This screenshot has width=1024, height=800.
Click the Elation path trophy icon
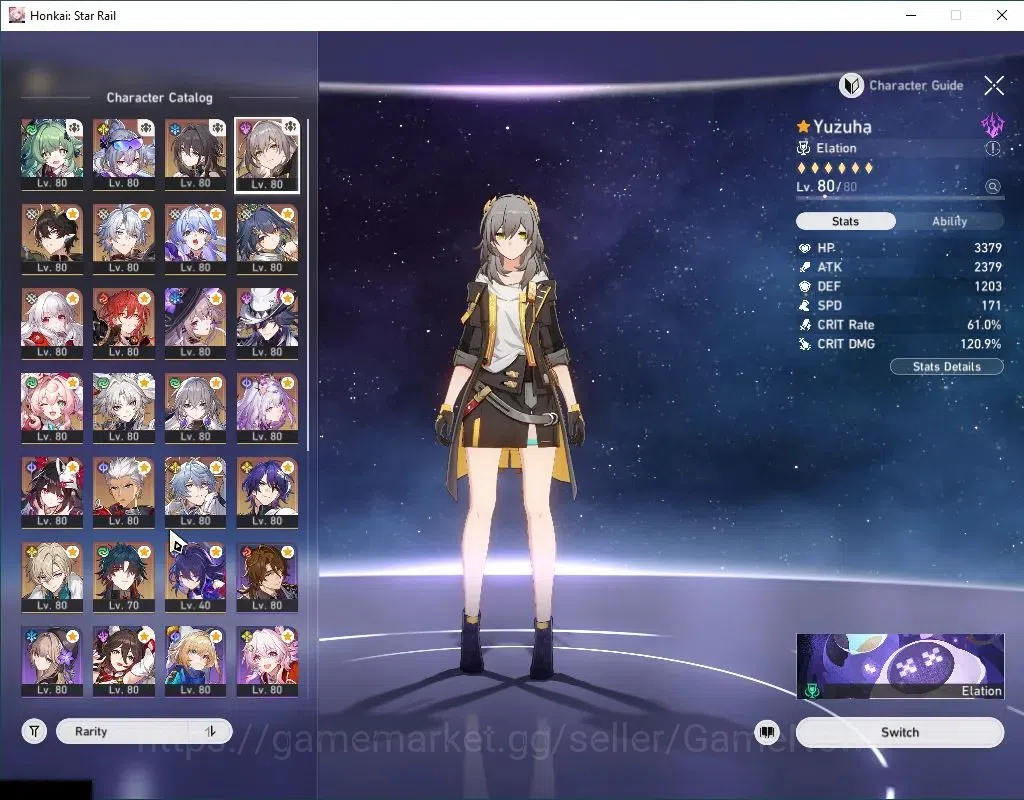point(803,148)
